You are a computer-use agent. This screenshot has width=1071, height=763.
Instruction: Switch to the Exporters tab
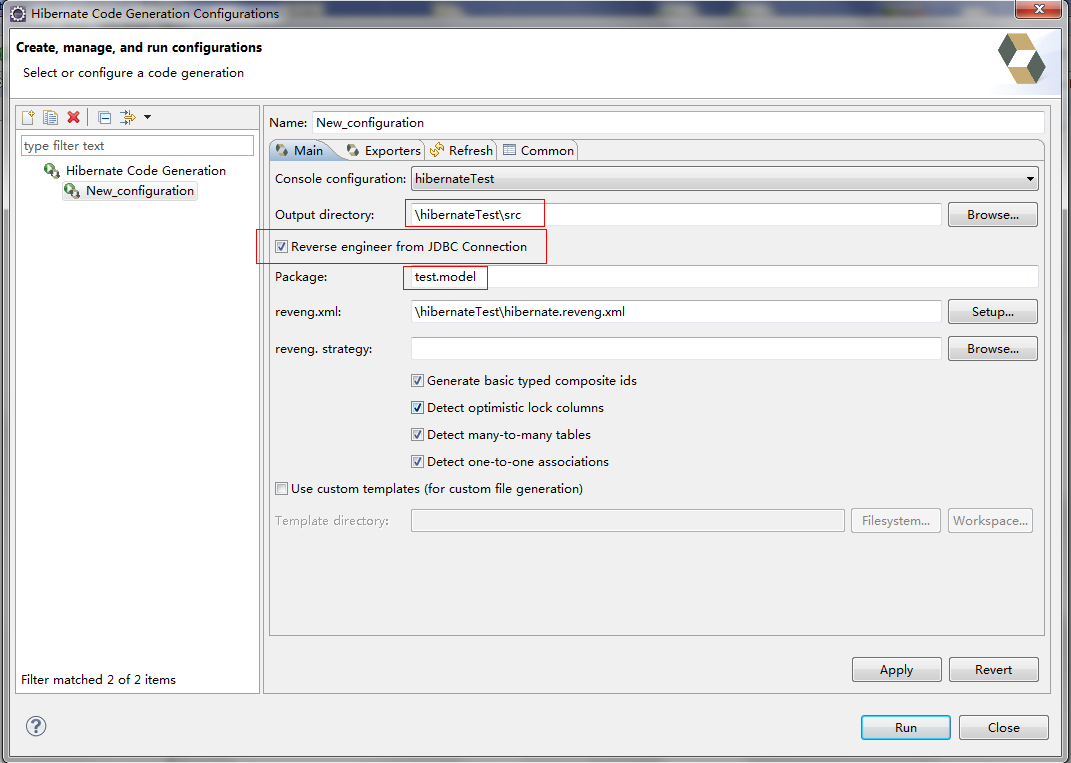(x=390, y=150)
